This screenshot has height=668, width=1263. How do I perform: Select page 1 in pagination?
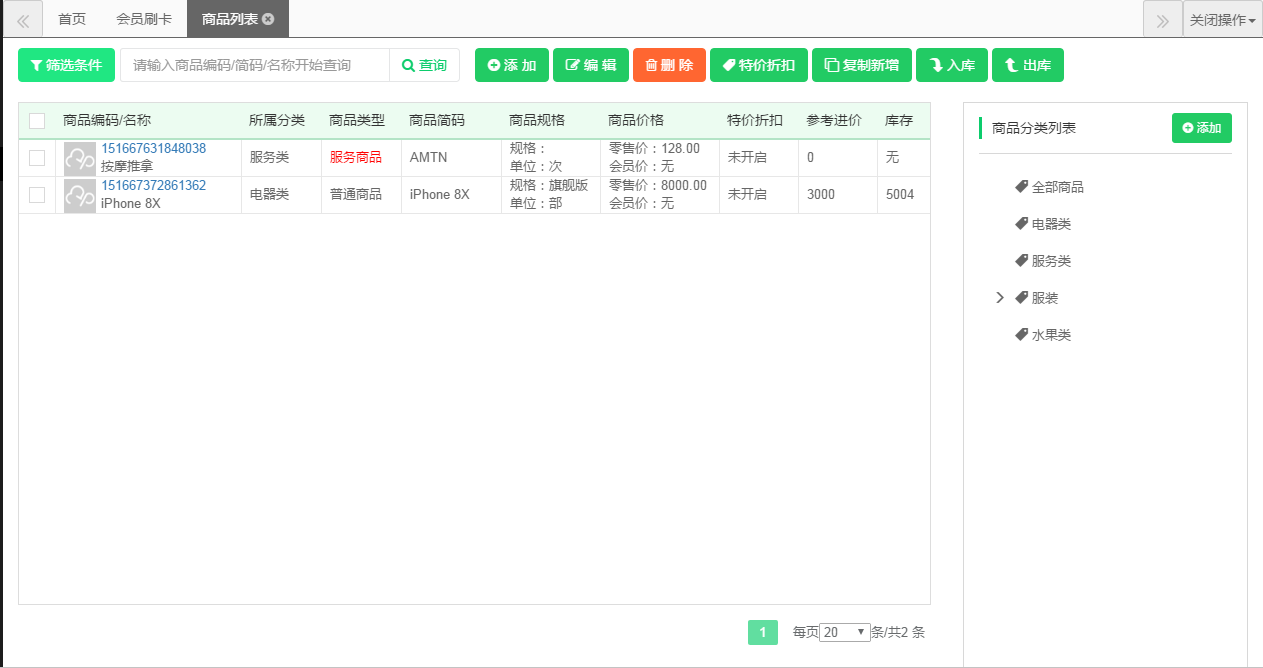[762, 632]
